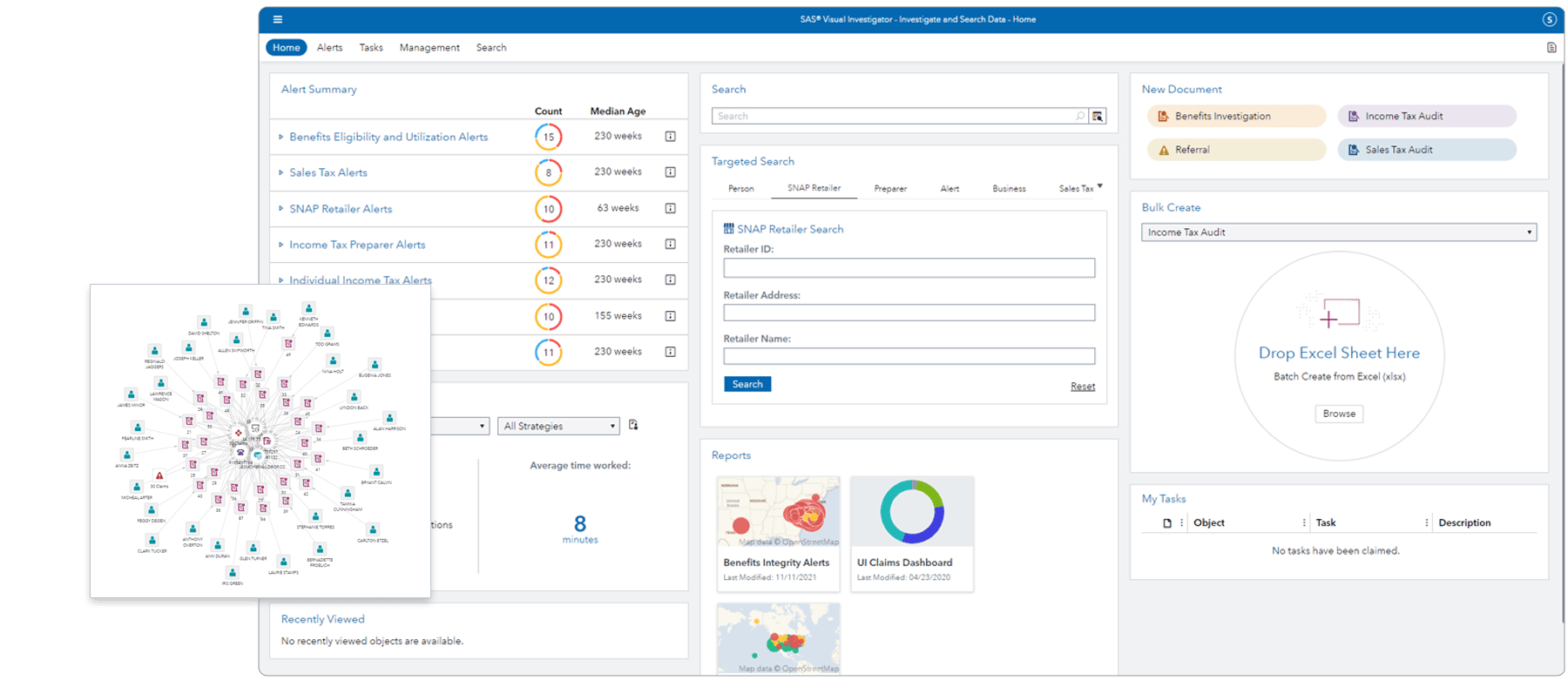Click the Browse button in Bulk Create

click(1339, 414)
